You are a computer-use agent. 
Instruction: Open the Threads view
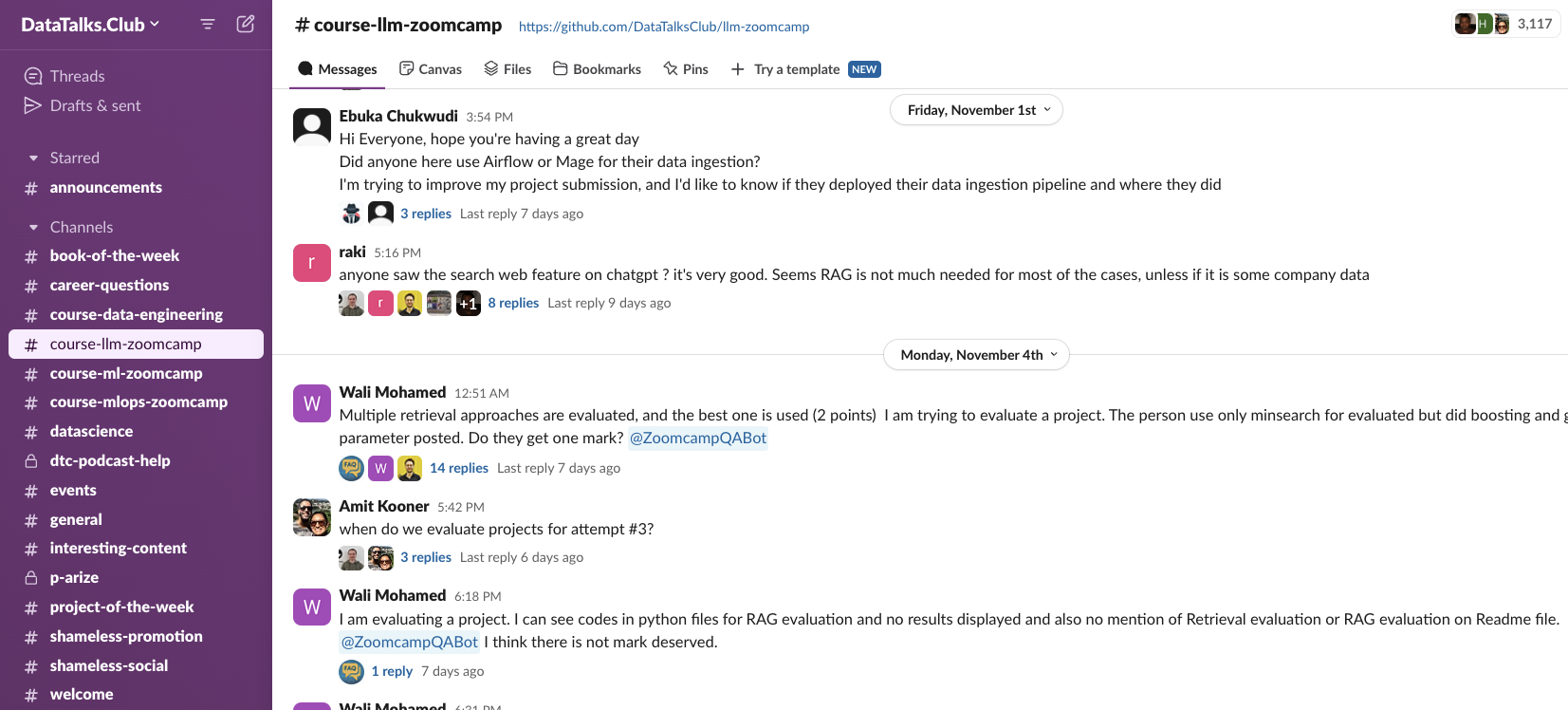coord(76,75)
